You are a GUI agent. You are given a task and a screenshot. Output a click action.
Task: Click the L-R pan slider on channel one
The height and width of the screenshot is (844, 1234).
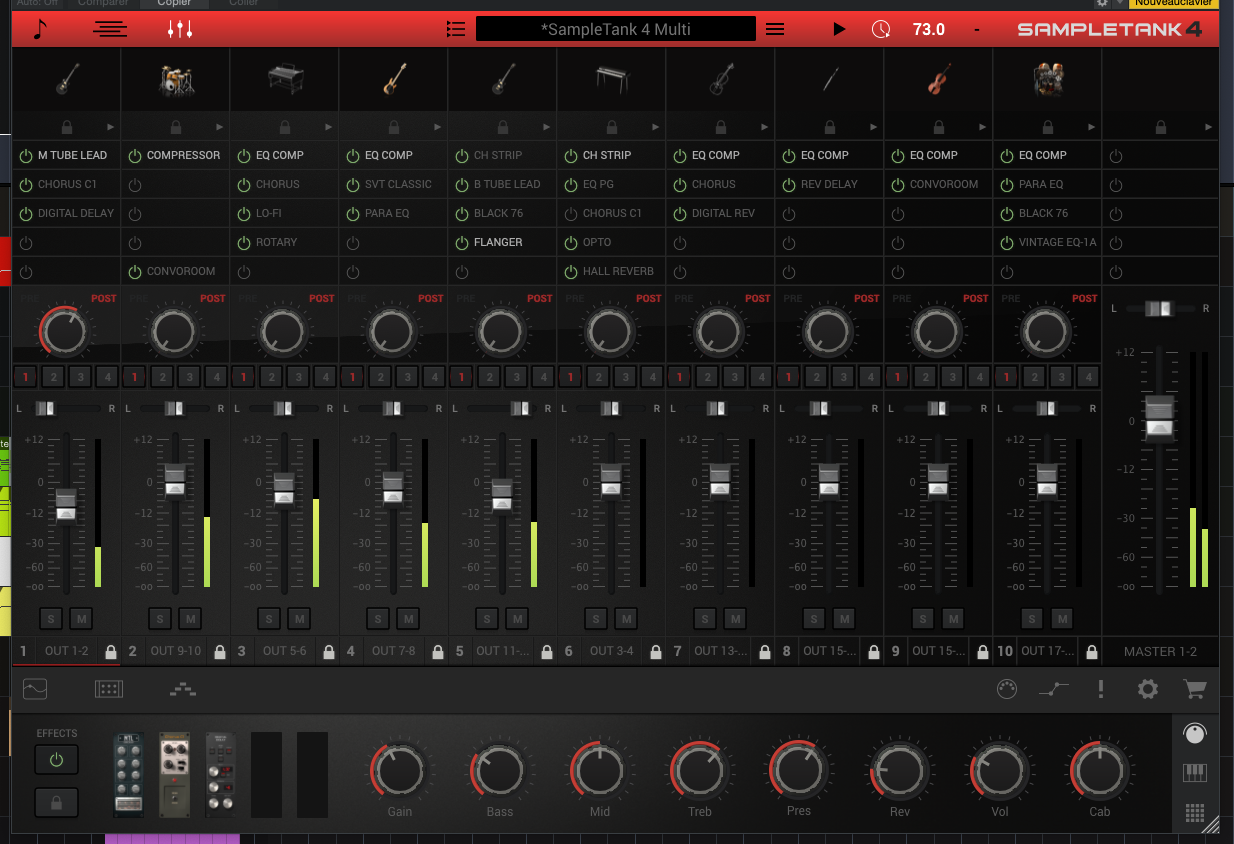(x=44, y=408)
